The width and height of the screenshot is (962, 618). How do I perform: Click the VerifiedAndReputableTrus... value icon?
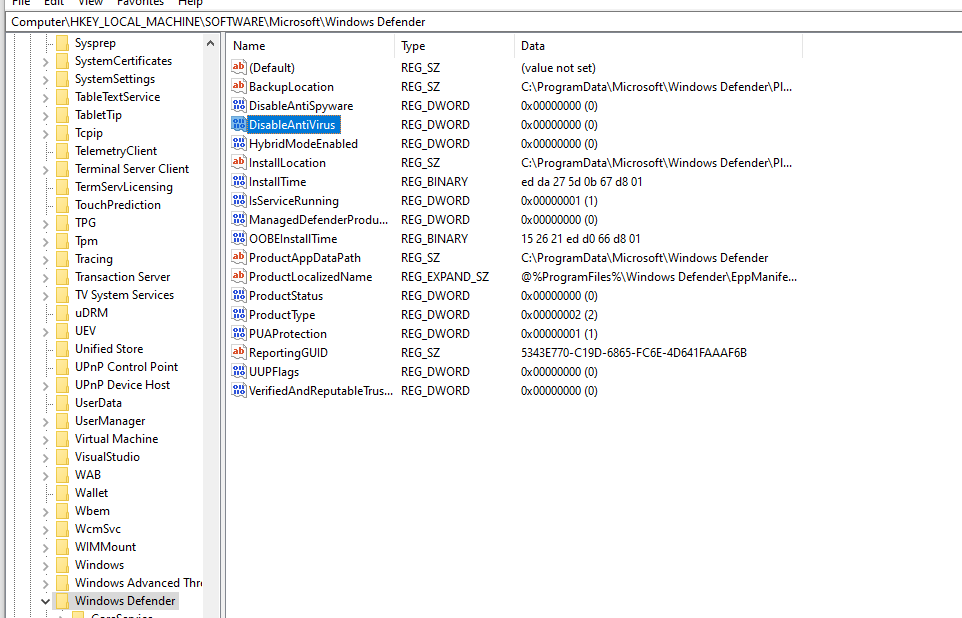pyautogui.click(x=239, y=391)
